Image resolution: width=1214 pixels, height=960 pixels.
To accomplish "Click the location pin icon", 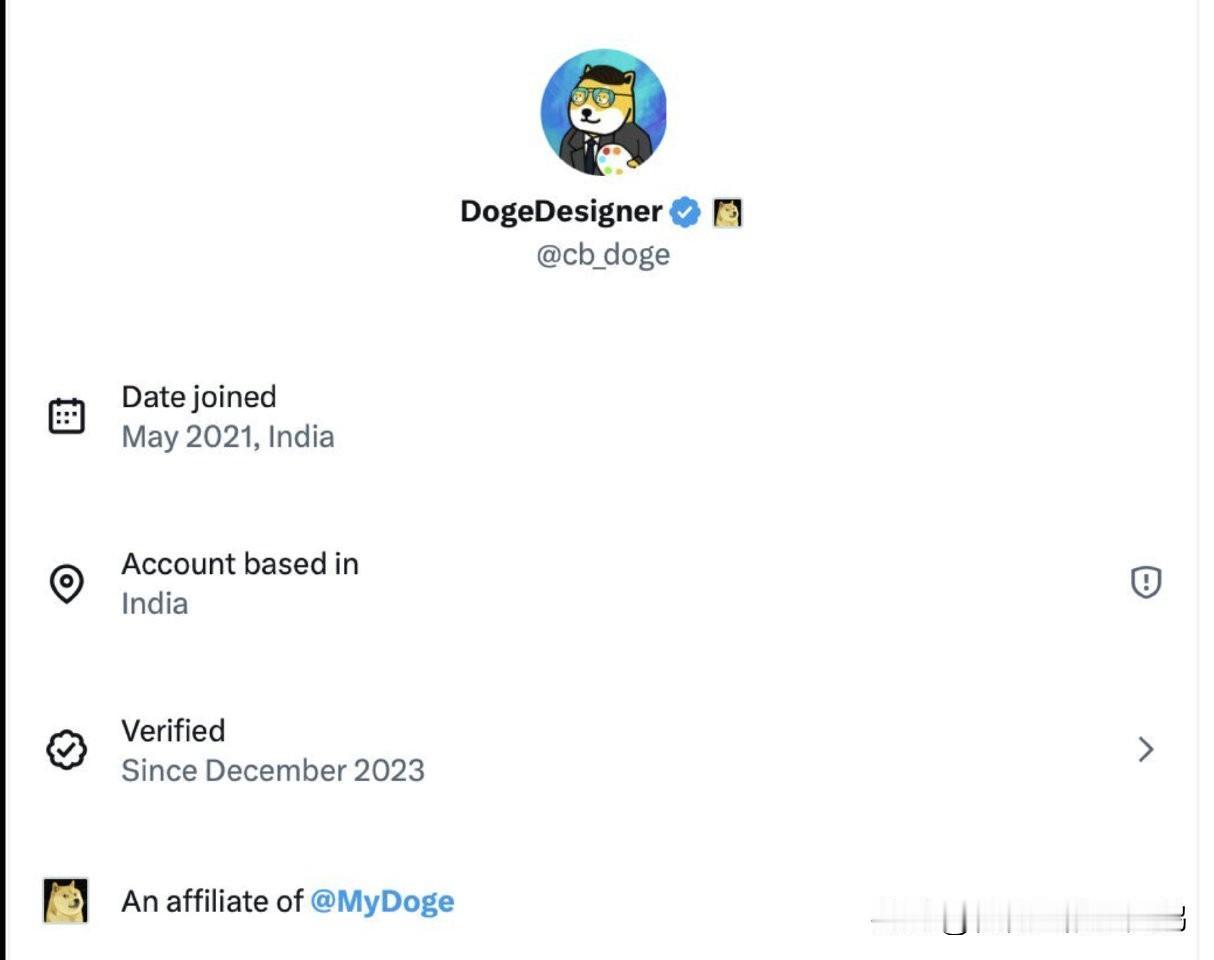I will [67, 583].
